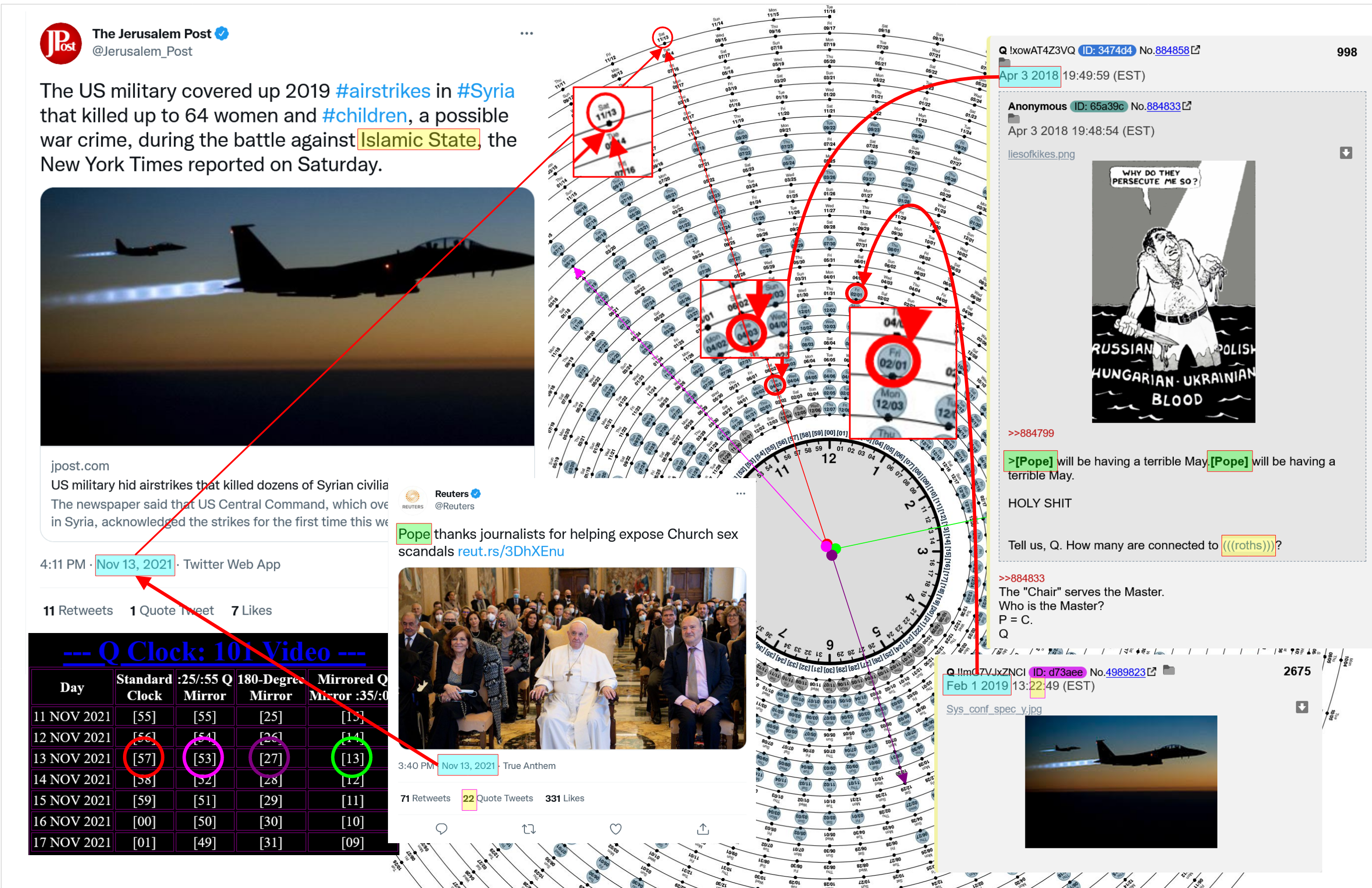Enlarge the cartoon image thumbnail in Anonymous post
Viewport: 1372px width, 888px height.
pos(1173,292)
